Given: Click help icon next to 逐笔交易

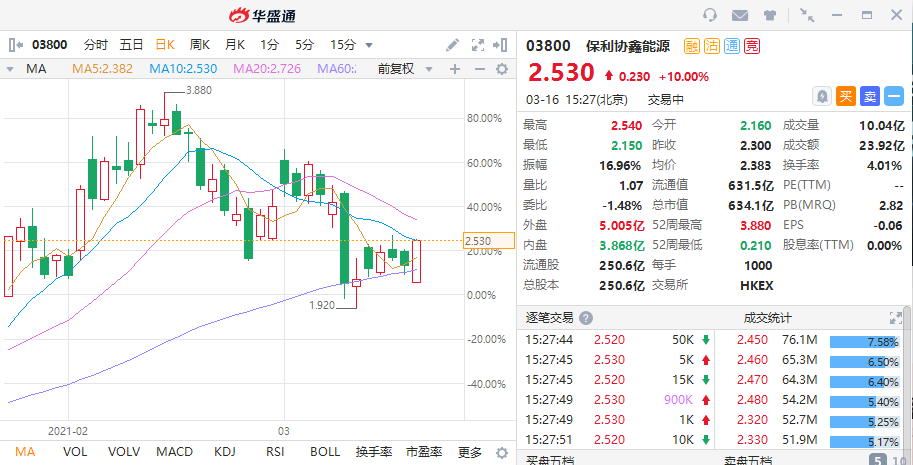Looking at the screenshot, I should (586, 318).
